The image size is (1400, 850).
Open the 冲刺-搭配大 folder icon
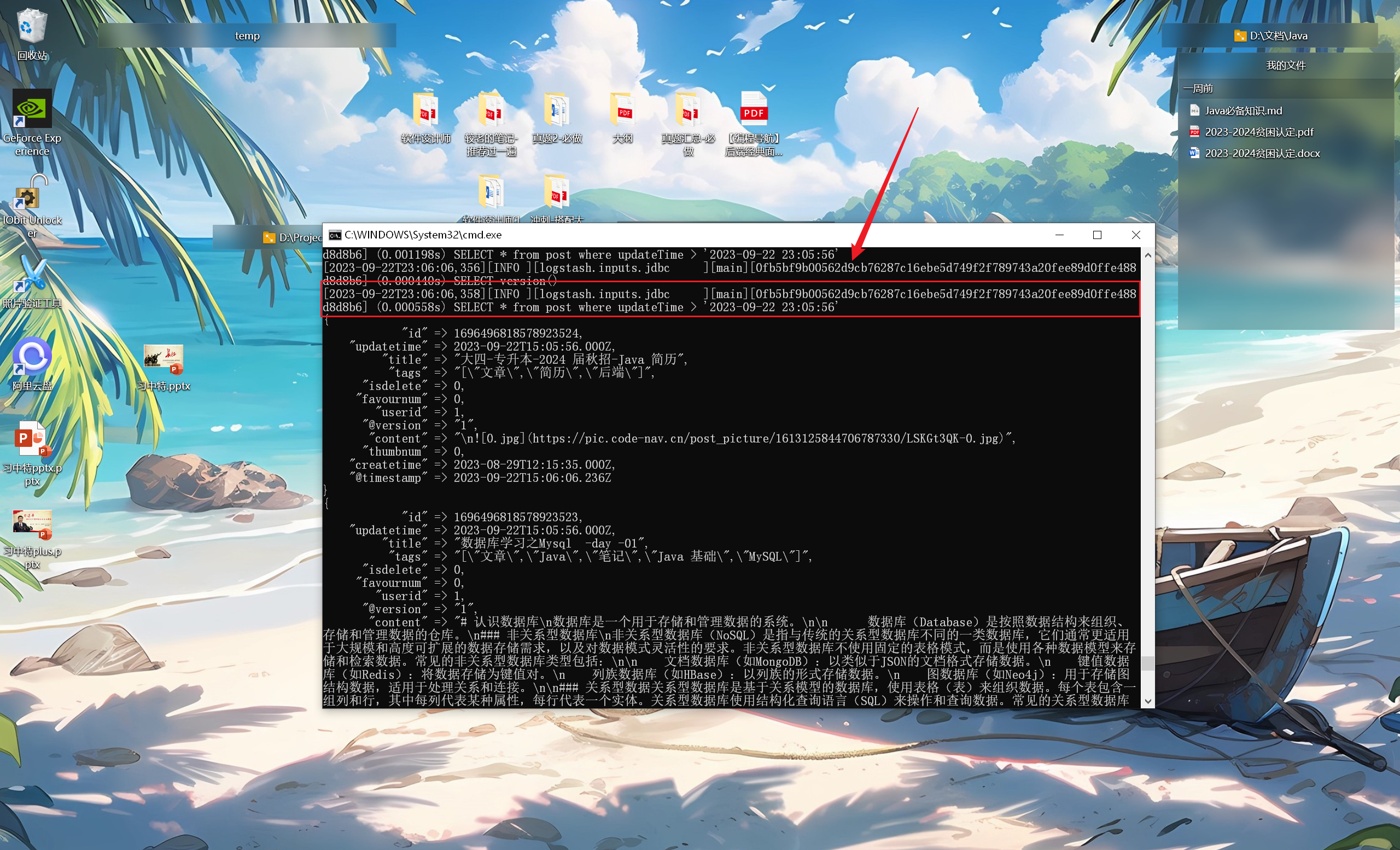(x=557, y=191)
